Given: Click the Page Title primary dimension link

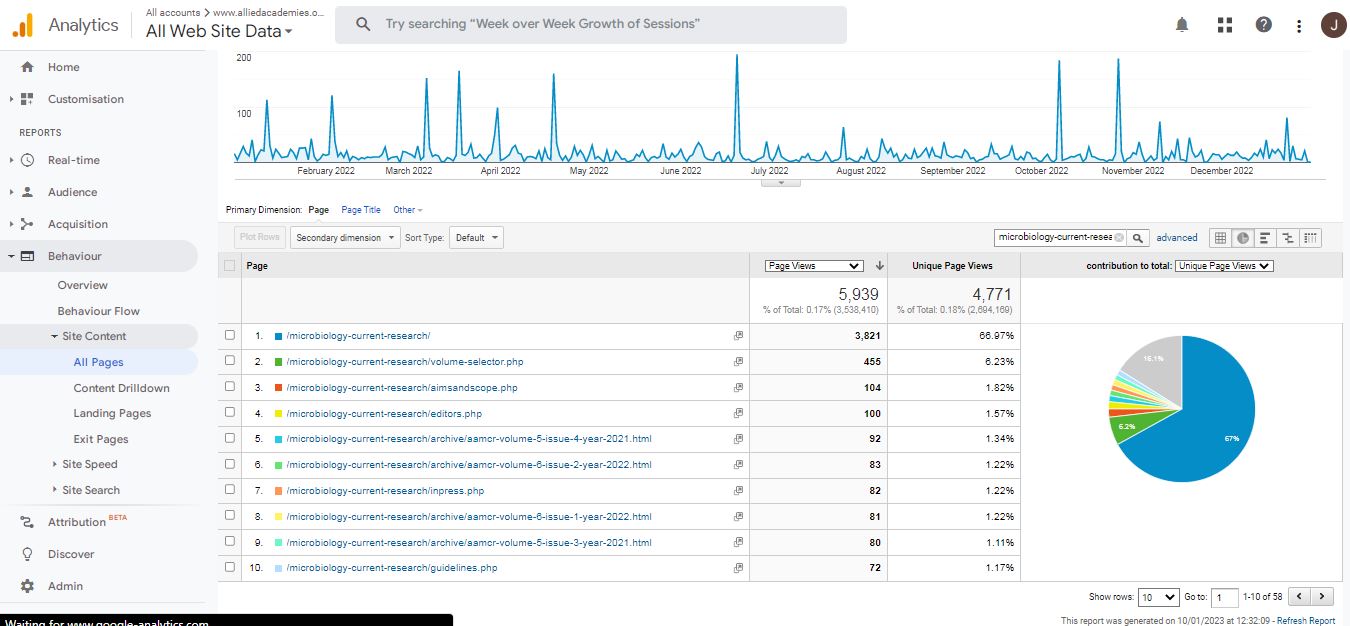Looking at the screenshot, I should click(360, 210).
